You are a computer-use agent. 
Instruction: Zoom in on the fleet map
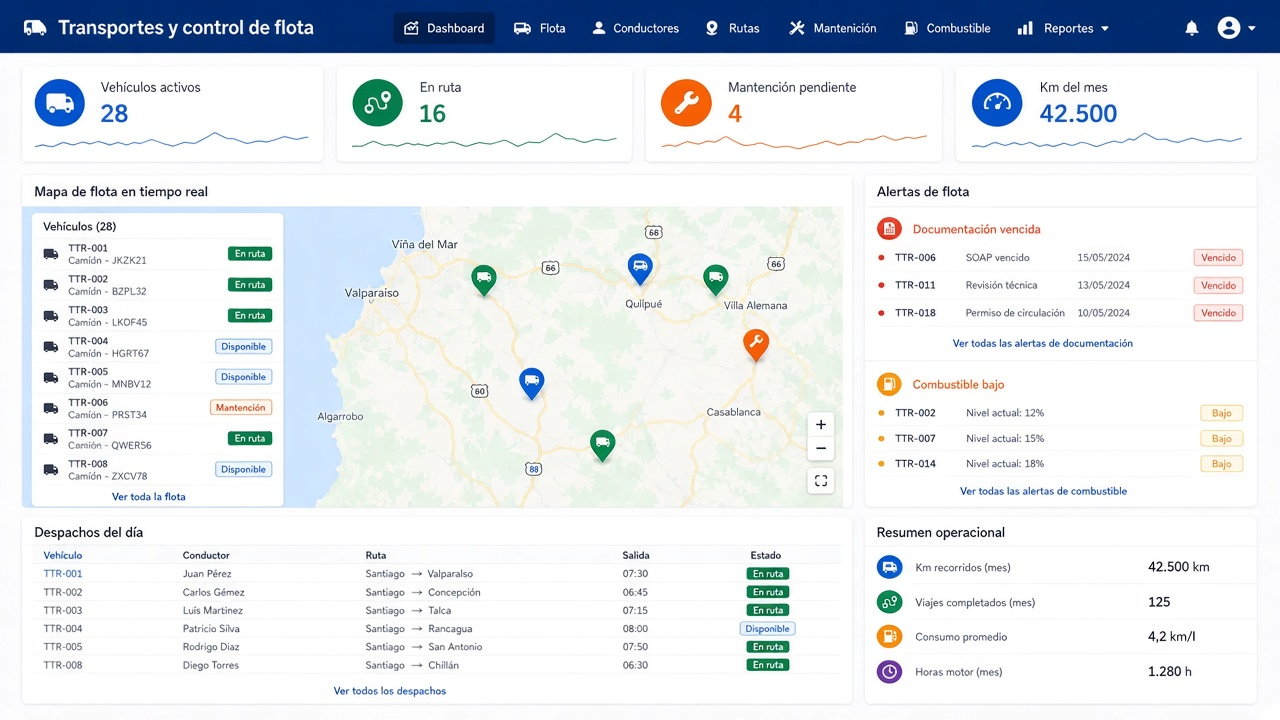[821, 424]
